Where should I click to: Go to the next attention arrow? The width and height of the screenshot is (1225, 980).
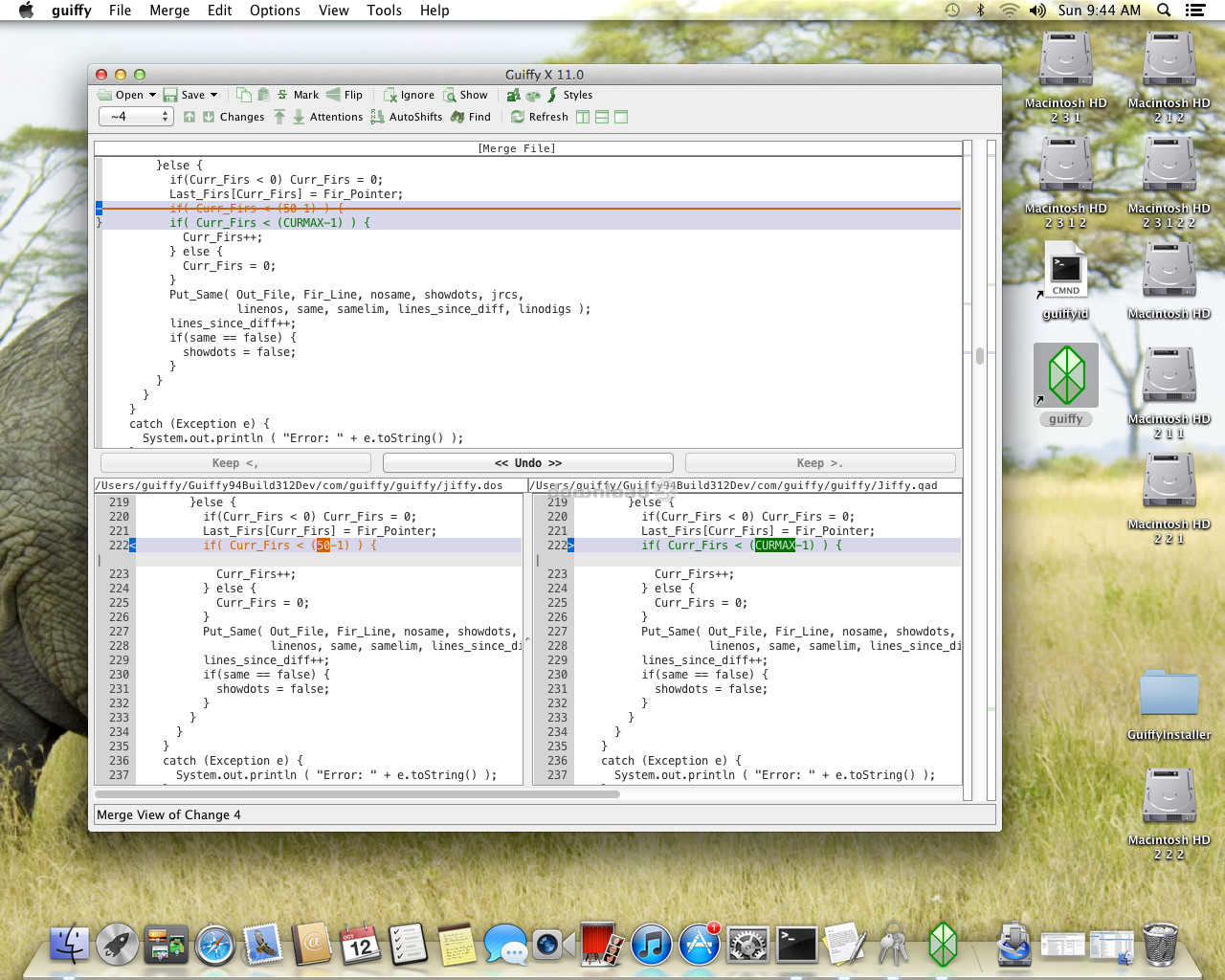point(299,117)
